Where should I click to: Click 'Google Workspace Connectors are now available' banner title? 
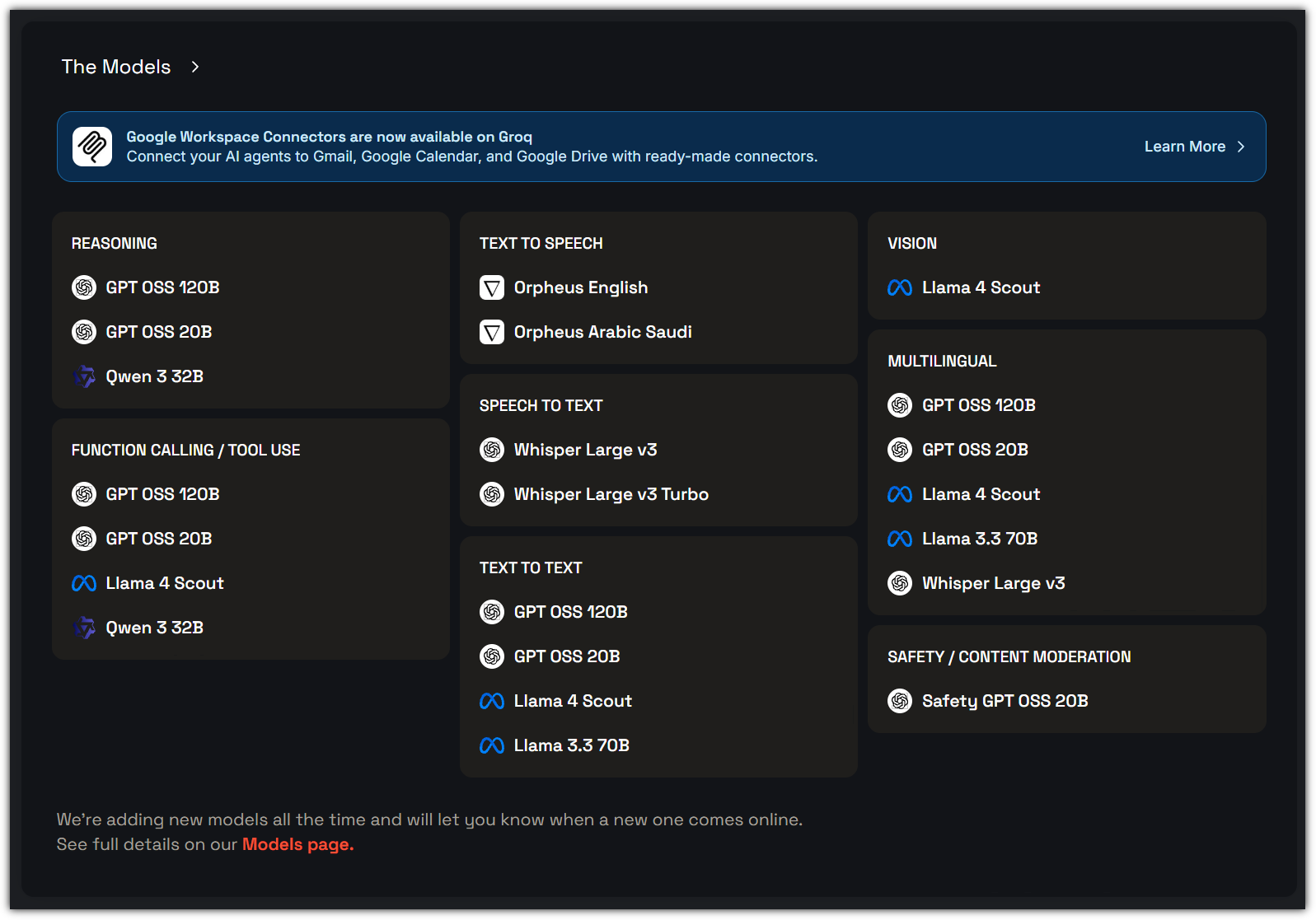(330, 137)
